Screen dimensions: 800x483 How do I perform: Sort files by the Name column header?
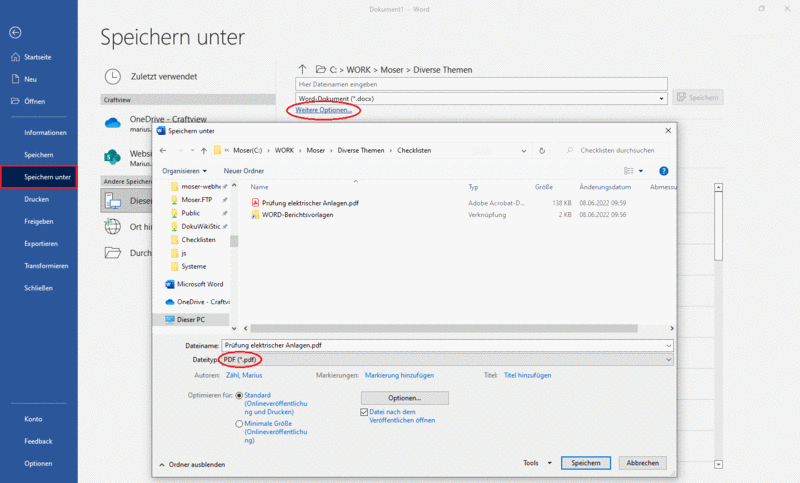[259, 187]
